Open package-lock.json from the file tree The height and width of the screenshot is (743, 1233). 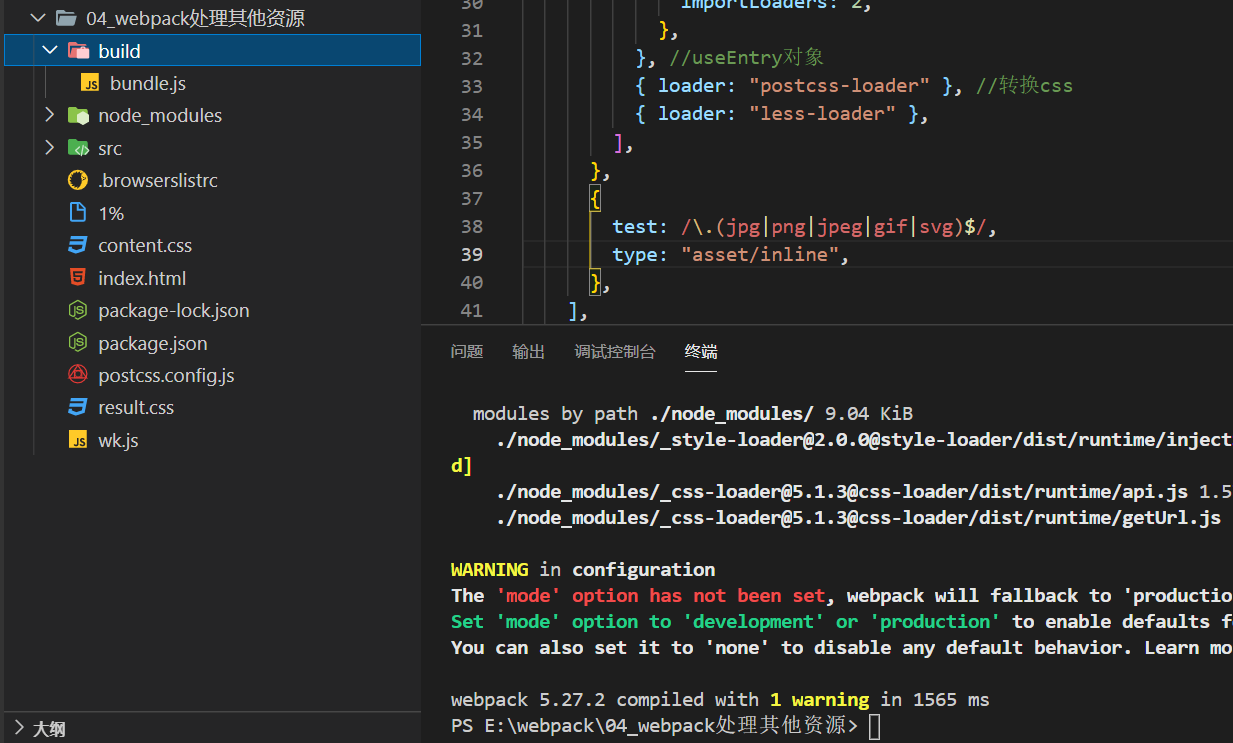click(174, 310)
